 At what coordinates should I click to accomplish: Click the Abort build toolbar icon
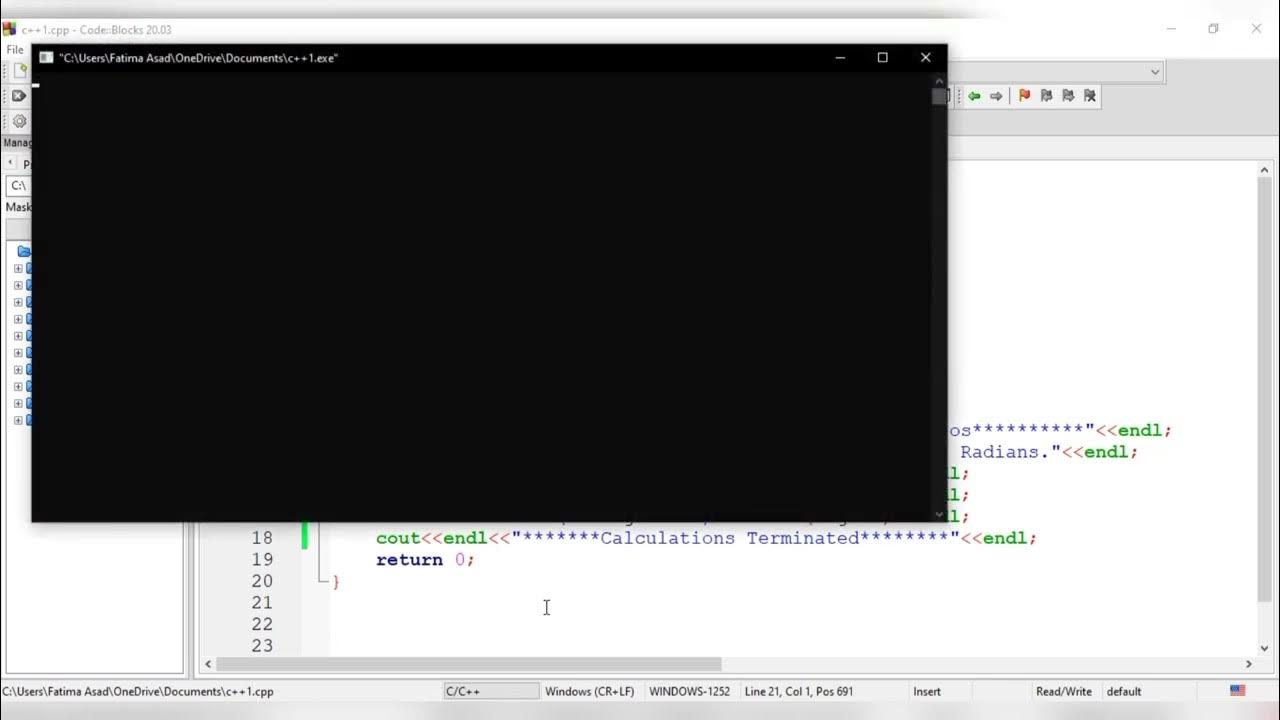point(18,96)
